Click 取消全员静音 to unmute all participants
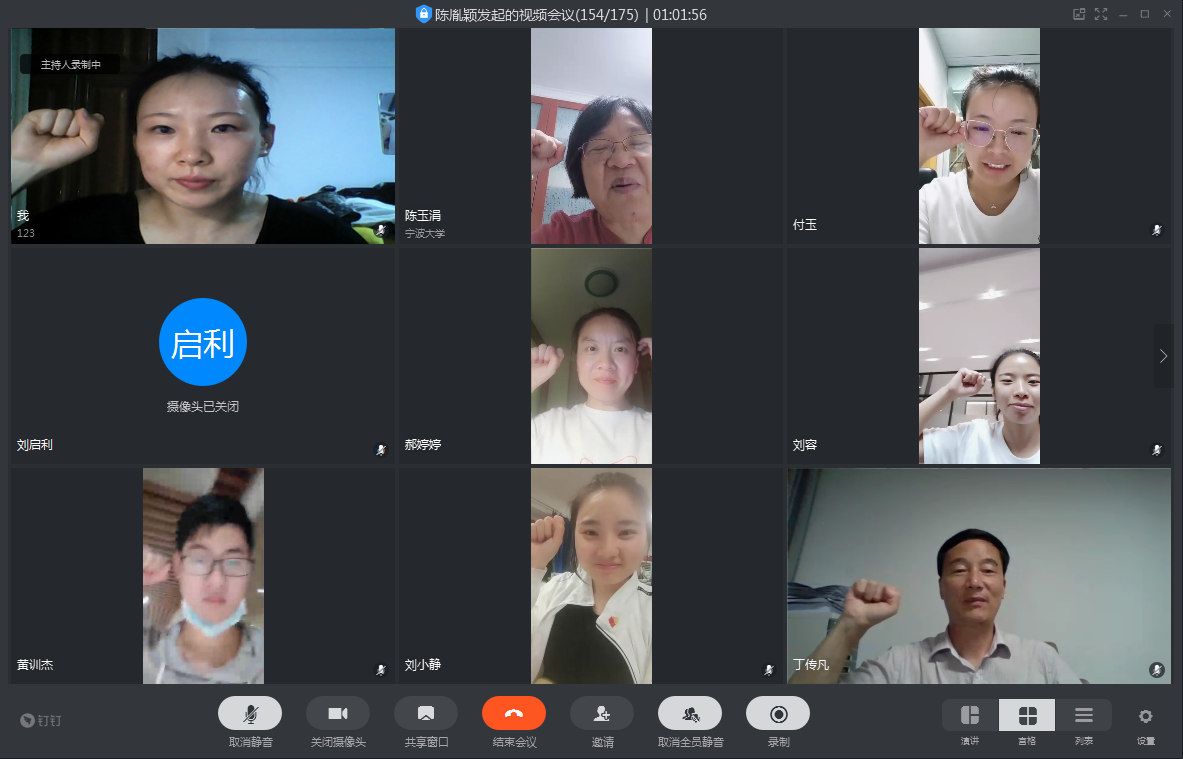The height and width of the screenshot is (759, 1183). (x=690, y=714)
